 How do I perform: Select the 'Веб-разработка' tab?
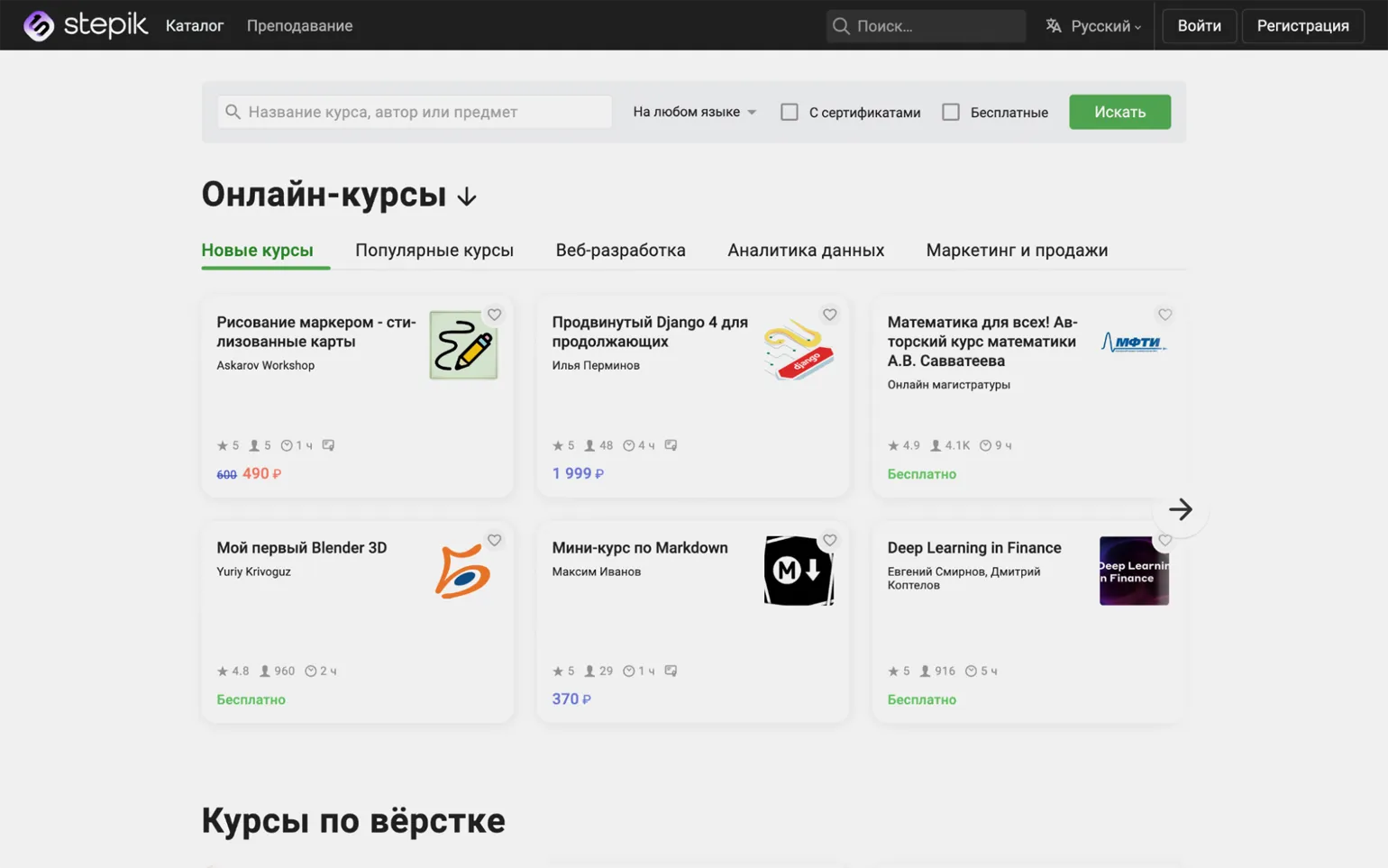(x=620, y=251)
